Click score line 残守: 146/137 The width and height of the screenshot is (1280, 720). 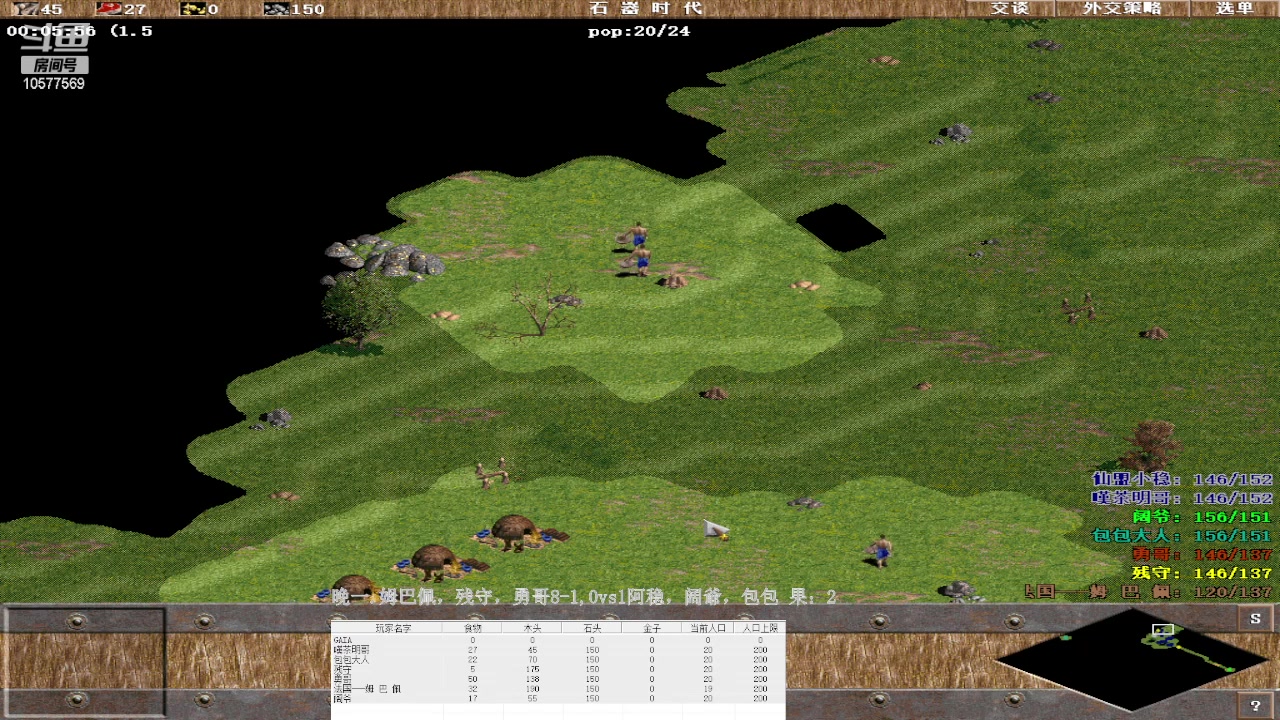[1201, 573]
